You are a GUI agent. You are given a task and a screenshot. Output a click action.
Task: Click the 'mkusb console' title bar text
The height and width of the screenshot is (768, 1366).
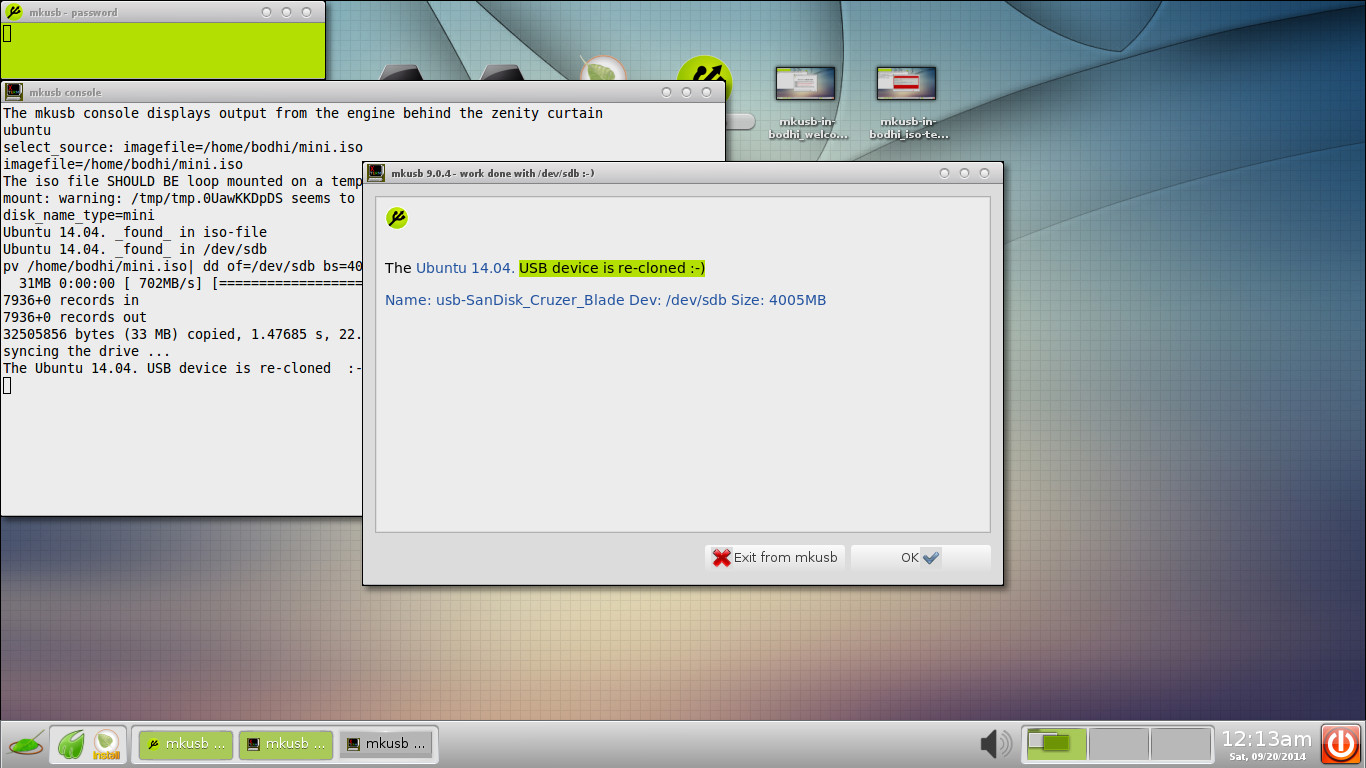65,92
